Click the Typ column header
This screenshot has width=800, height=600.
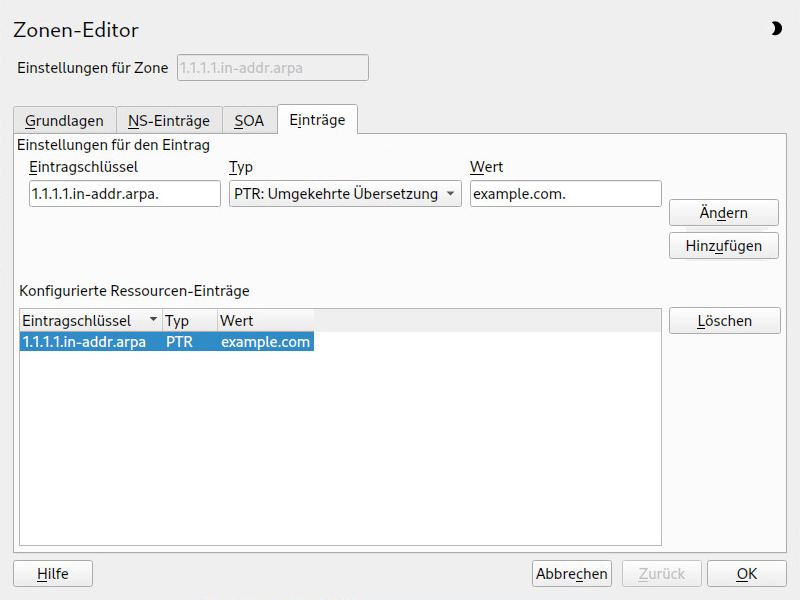190,320
